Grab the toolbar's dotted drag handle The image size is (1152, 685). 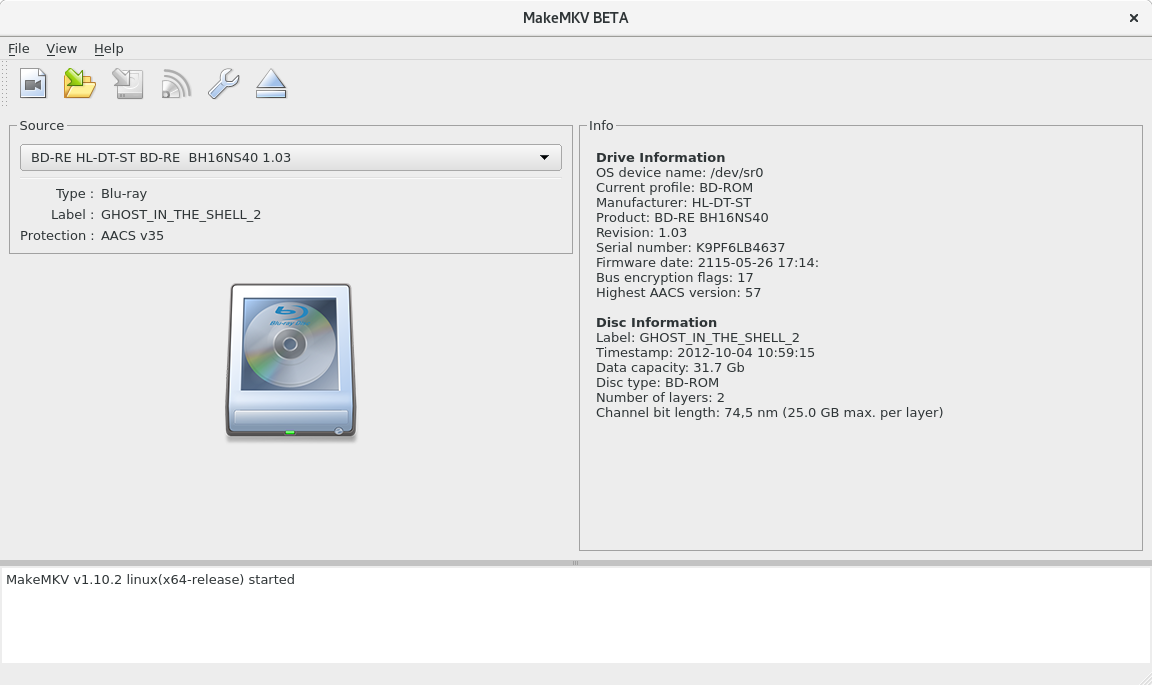click(6, 84)
